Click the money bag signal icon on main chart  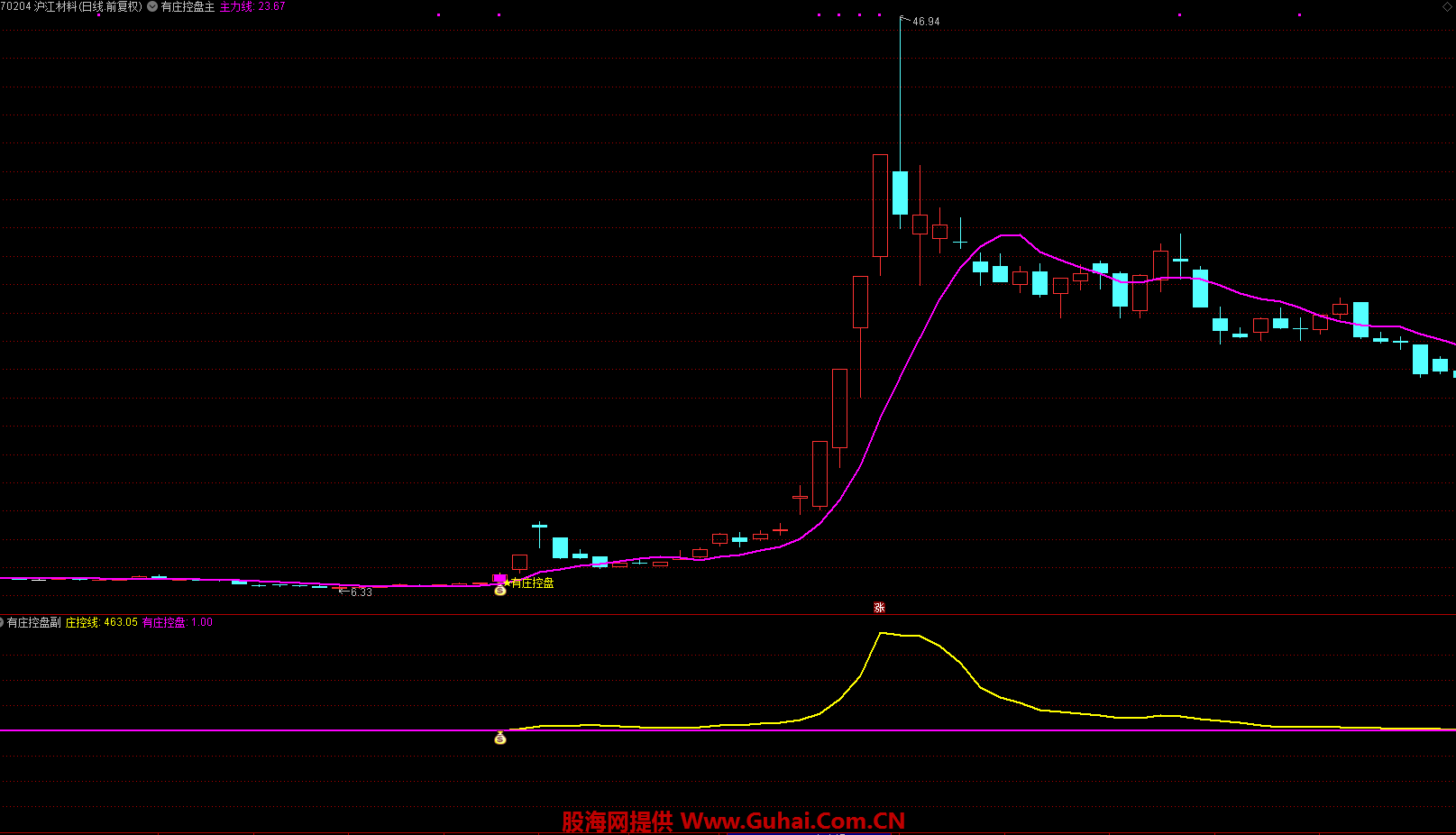coord(500,590)
